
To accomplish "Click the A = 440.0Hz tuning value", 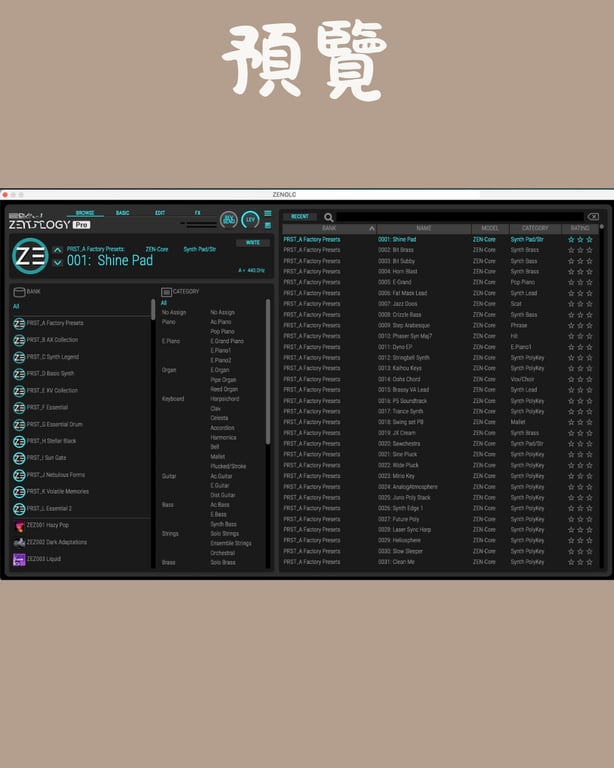I will (x=252, y=270).
